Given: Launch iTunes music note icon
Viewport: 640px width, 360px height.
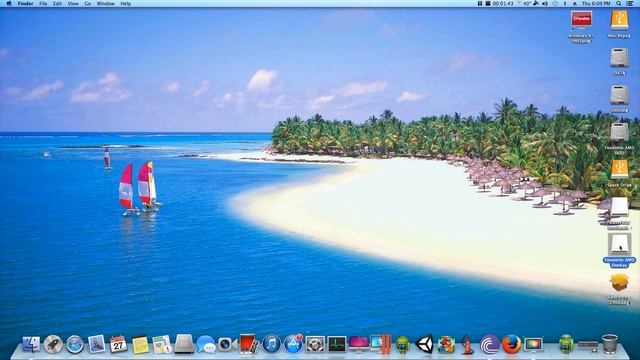Looking at the screenshot, I should click(271, 344).
